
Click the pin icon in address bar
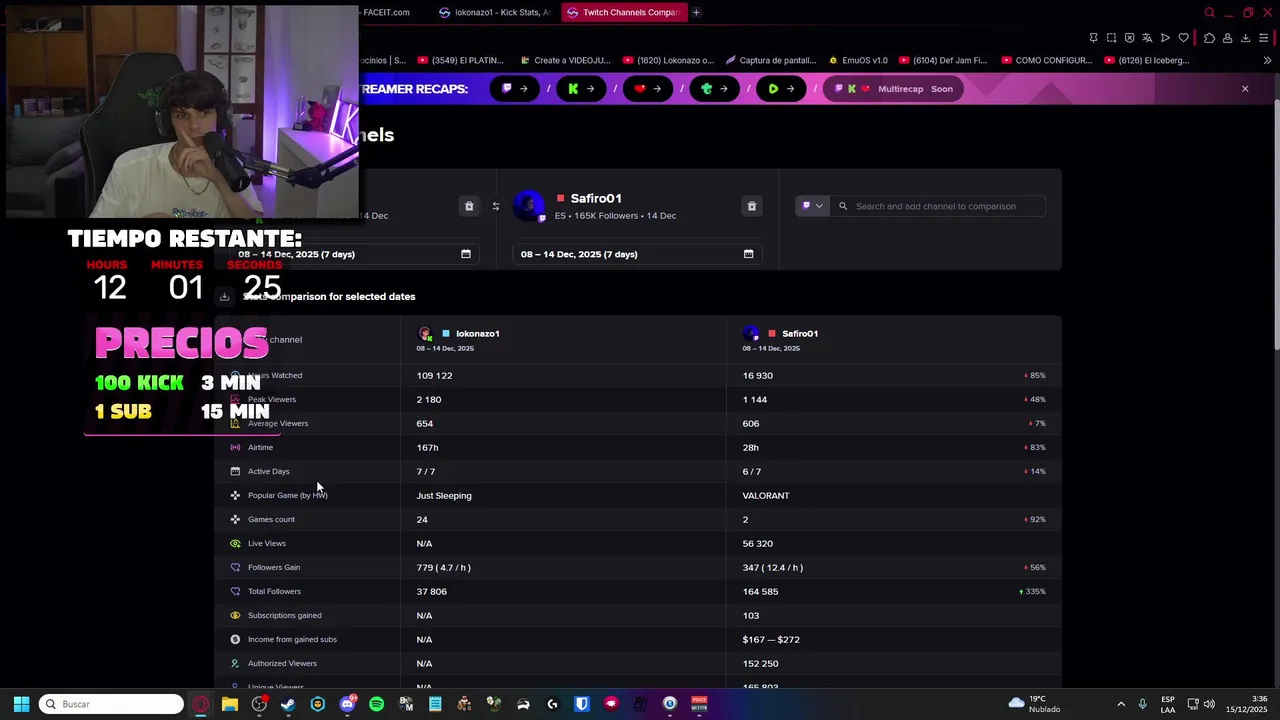pyautogui.click(x=1093, y=38)
